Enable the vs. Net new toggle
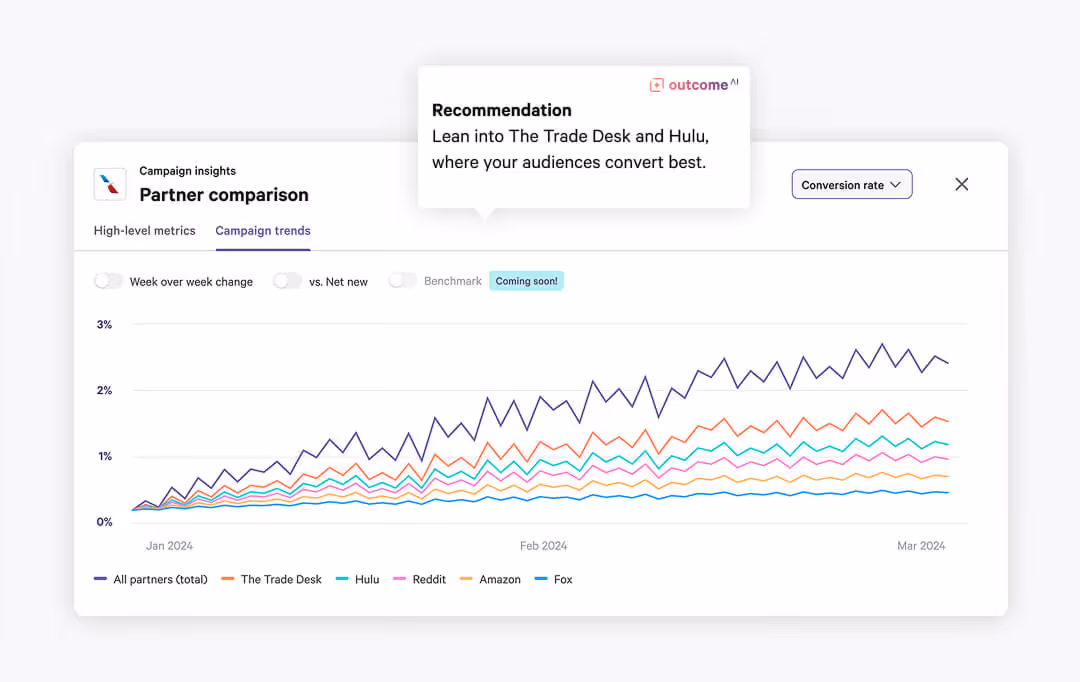 pos(287,281)
